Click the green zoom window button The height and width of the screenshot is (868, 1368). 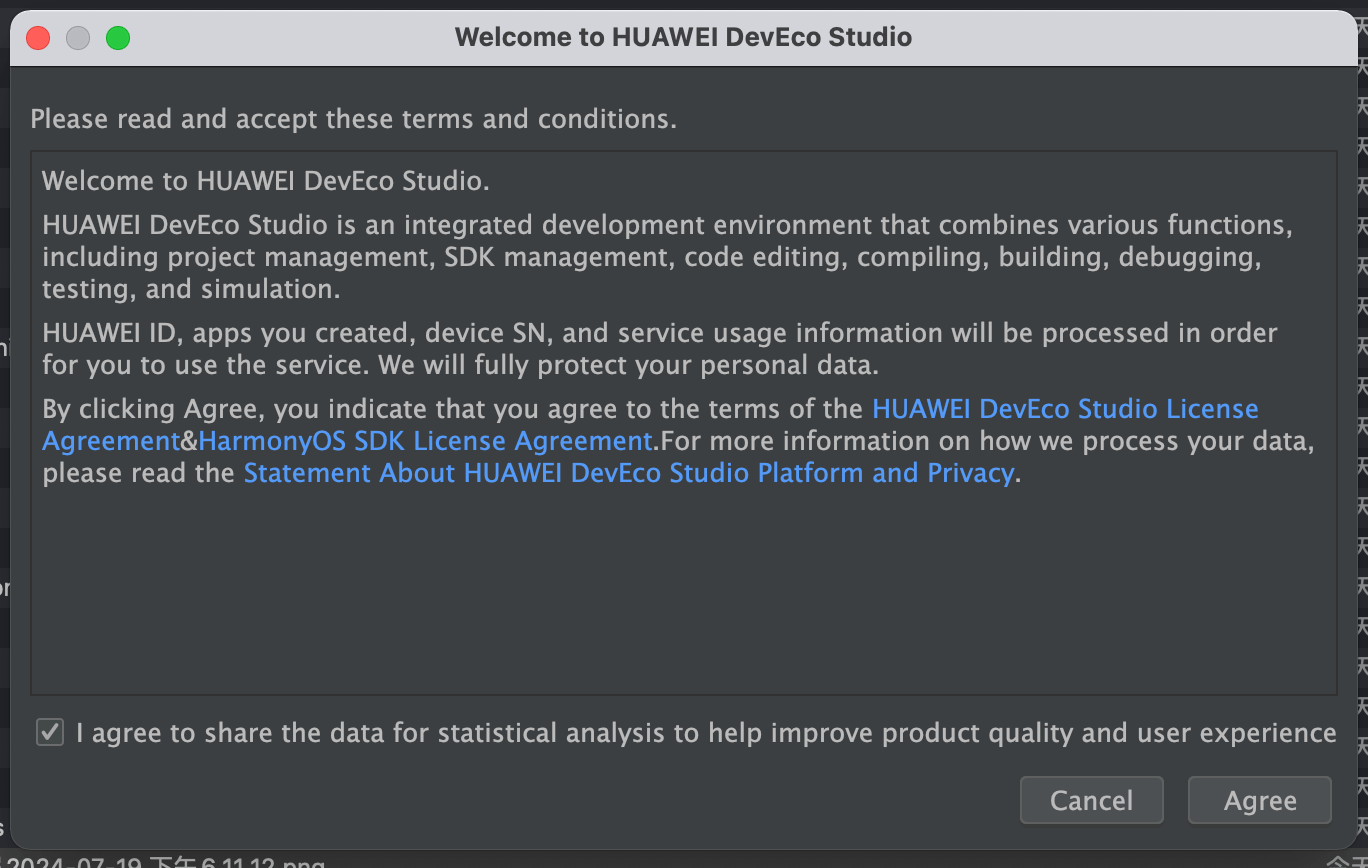tap(118, 39)
